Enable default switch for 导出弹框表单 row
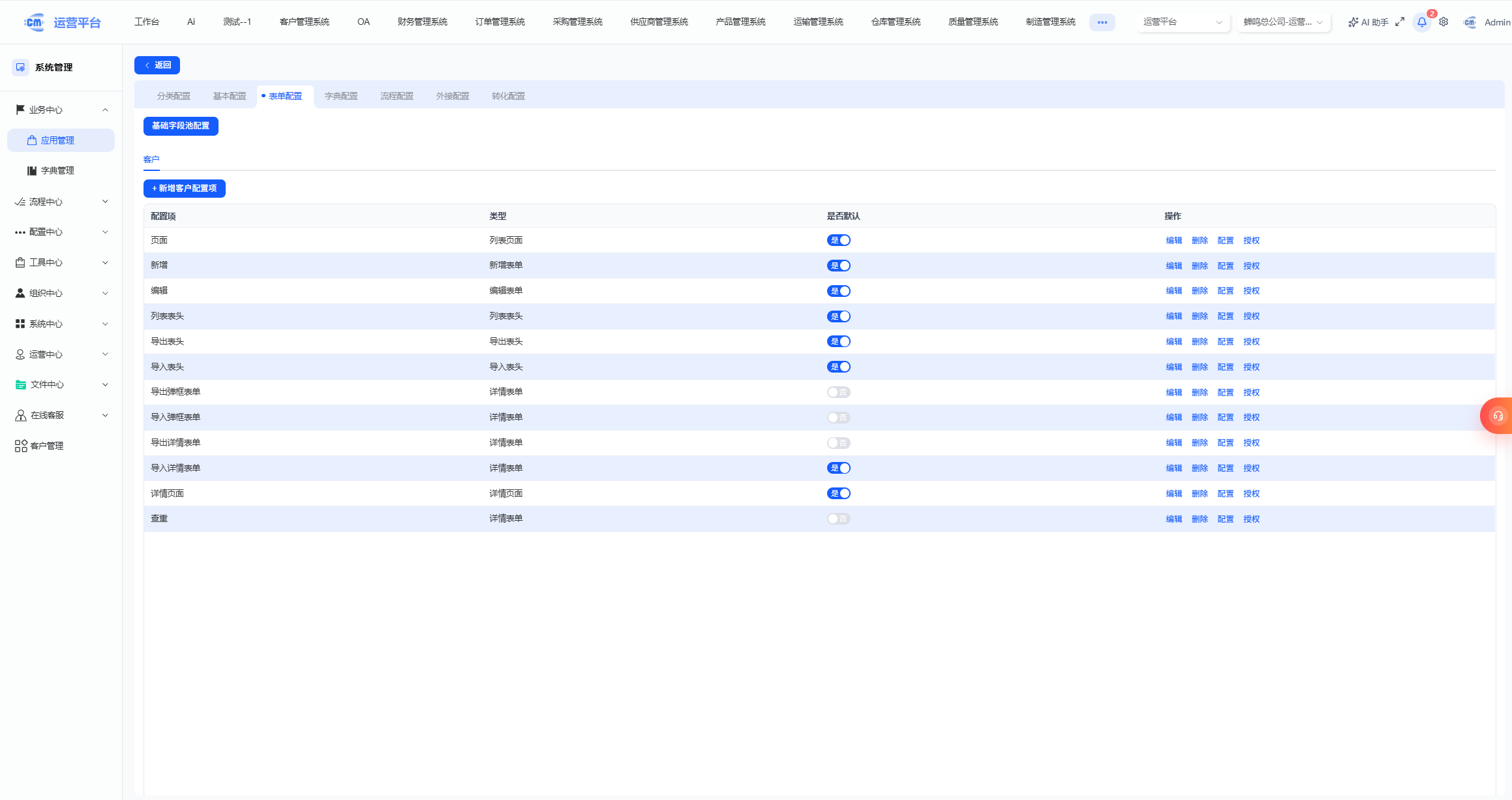The height and width of the screenshot is (800, 1512). click(x=839, y=392)
